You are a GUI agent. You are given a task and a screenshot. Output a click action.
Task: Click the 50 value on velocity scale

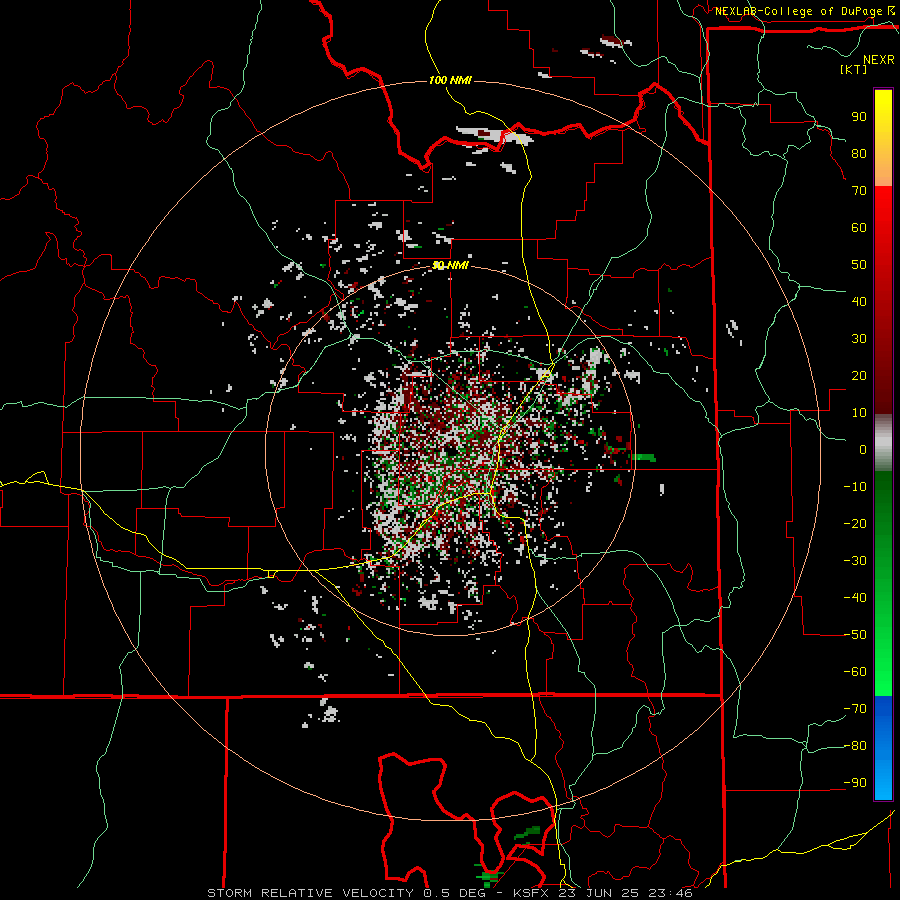tap(859, 265)
